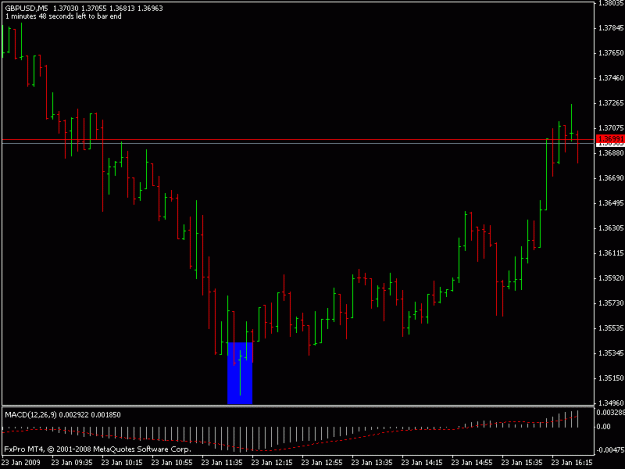Click the 1.37265 price axis label
The width and height of the screenshot is (625, 469).
(611, 103)
